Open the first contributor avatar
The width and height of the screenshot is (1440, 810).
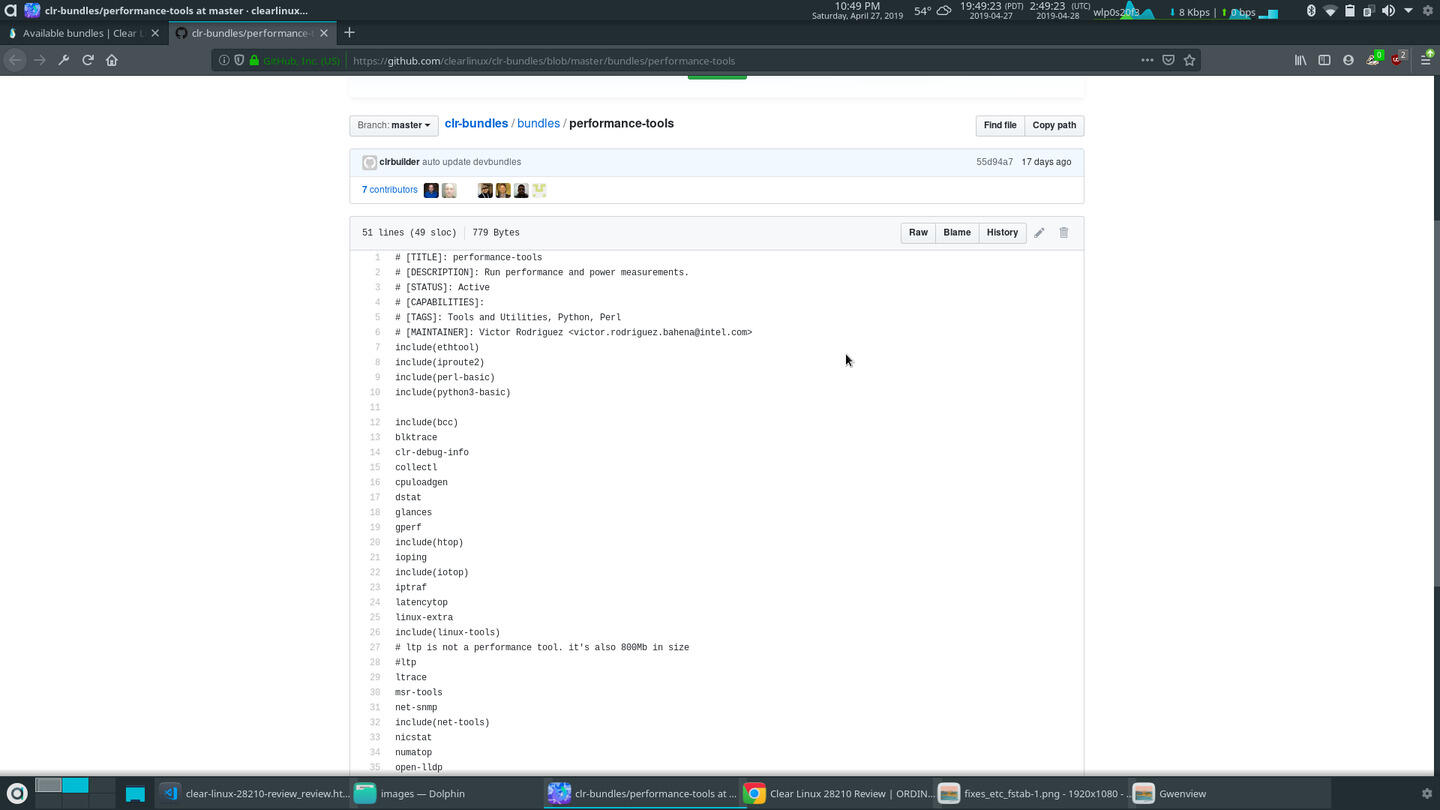(x=431, y=190)
